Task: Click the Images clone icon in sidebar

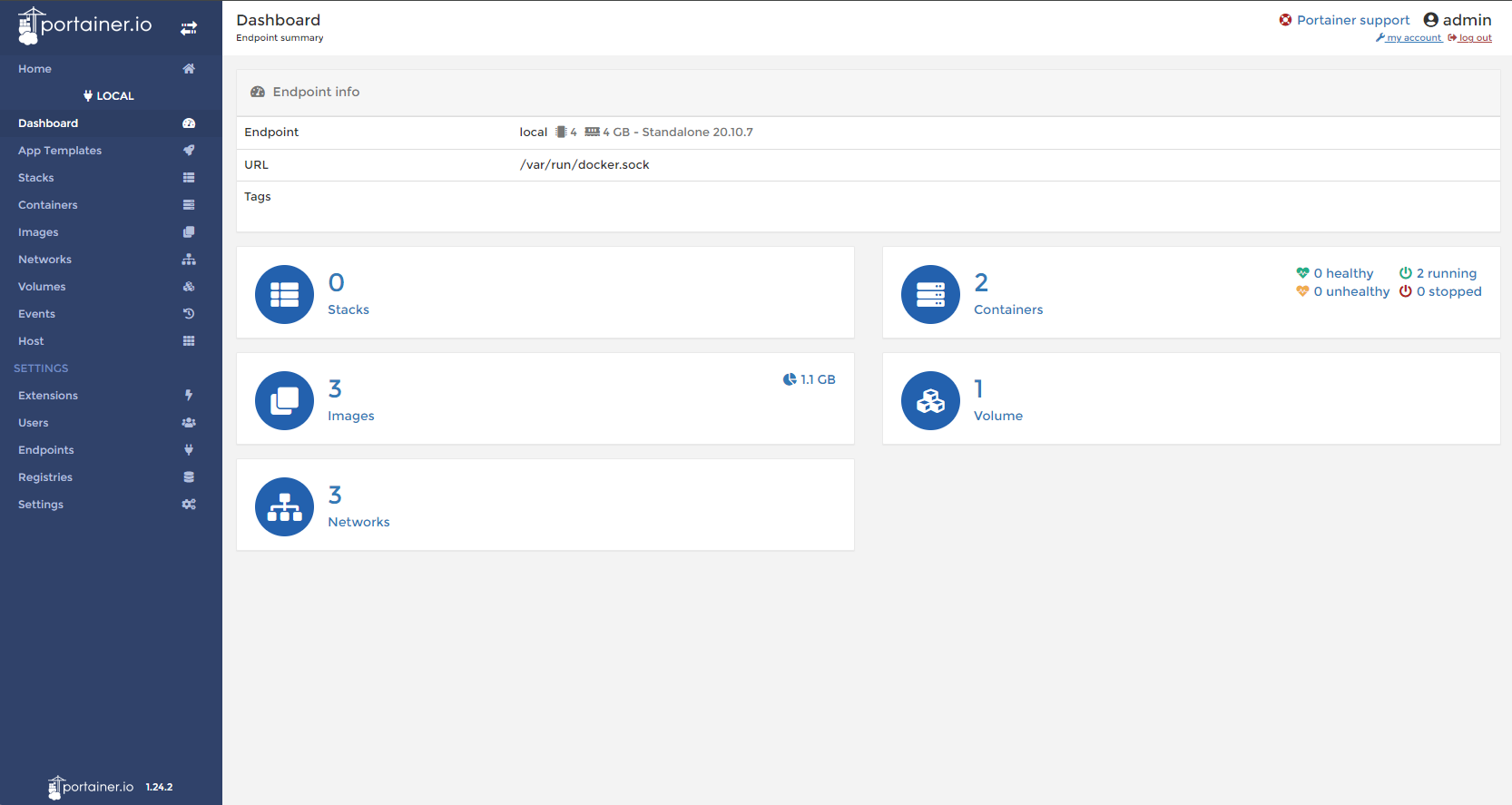Action: pos(189,232)
